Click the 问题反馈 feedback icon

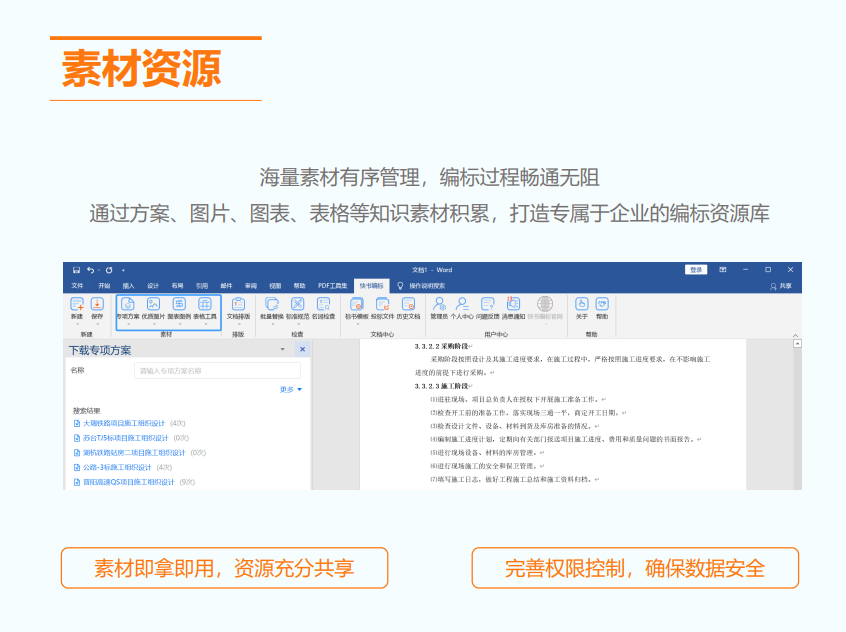(488, 304)
